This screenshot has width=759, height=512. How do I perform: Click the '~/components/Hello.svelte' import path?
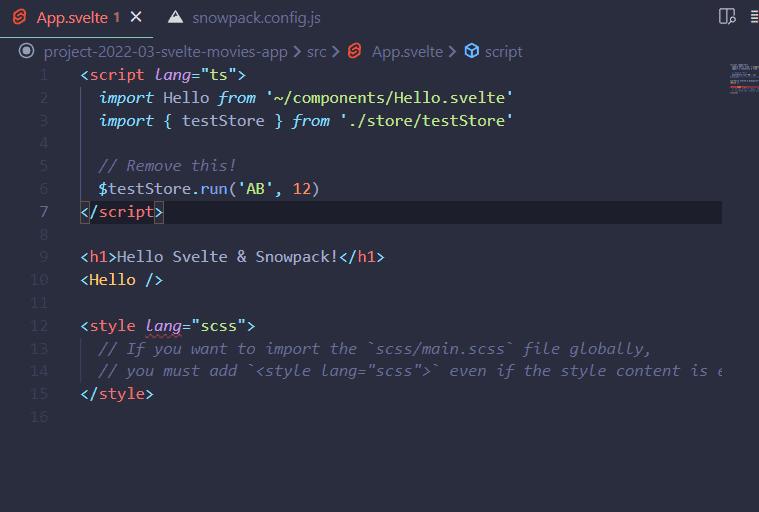click(x=390, y=98)
